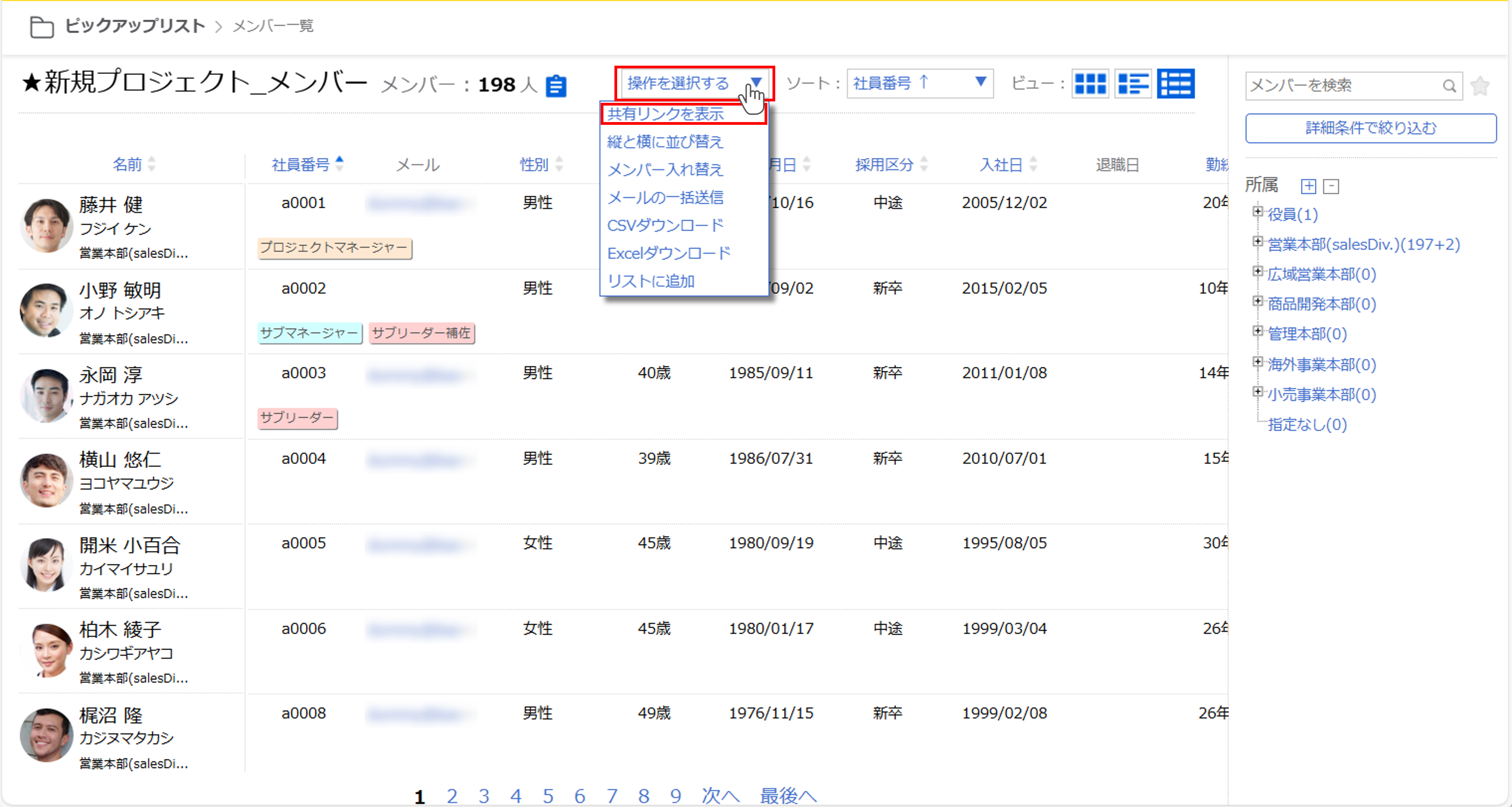This screenshot has height=807, width=1512.
Task: Expand the 営業本部(salesDiv.) tree node
Action: tap(1257, 242)
